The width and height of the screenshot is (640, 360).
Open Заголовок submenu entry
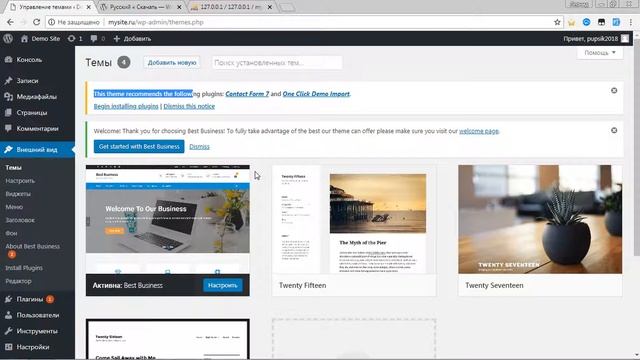(x=20, y=220)
